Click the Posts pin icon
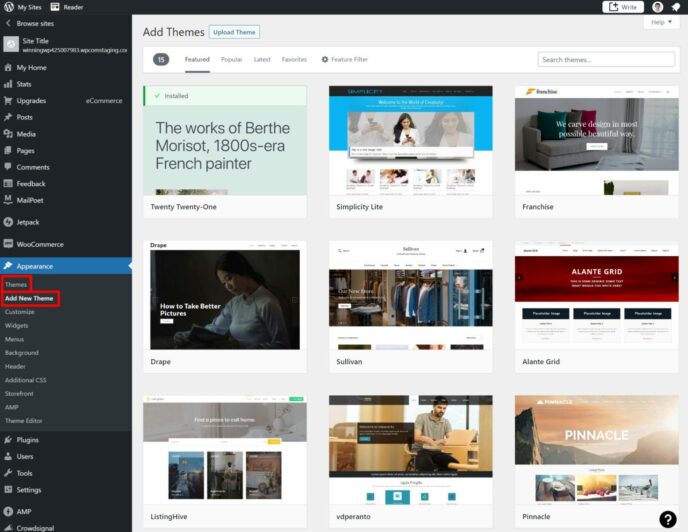688x532 pixels. 8,117
